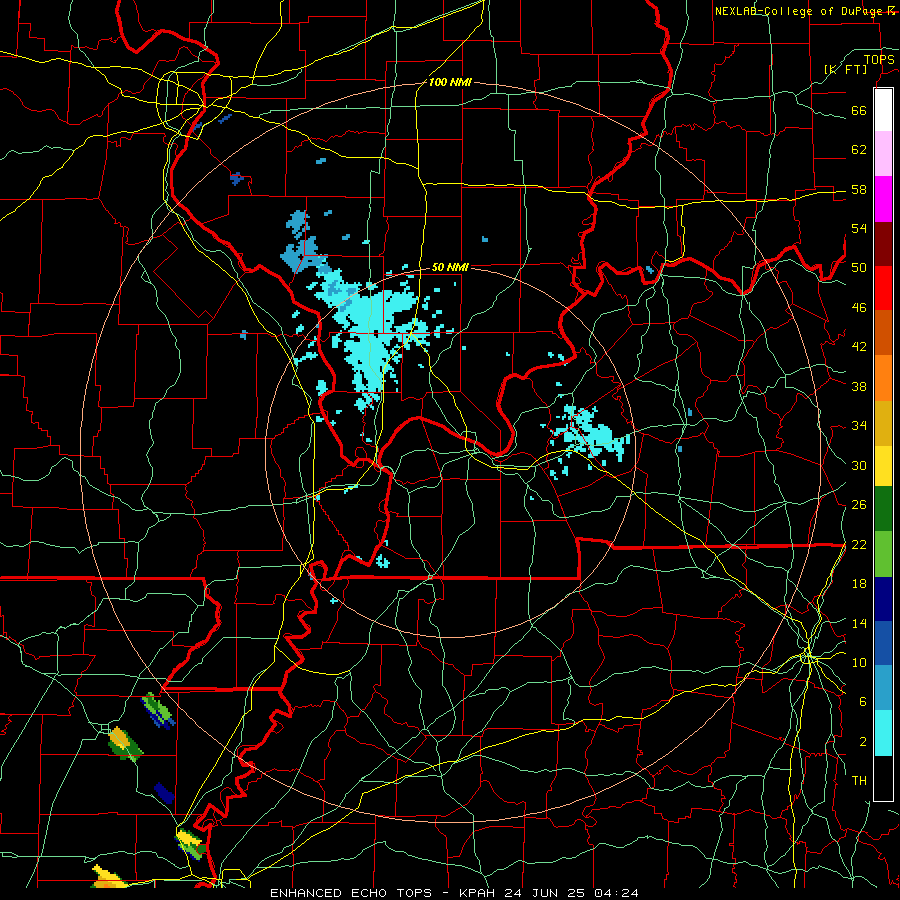Click the 50 NMI range ring label
This screenshot has width=900, height=900.
pyautogui.click(x=450, y=267)
